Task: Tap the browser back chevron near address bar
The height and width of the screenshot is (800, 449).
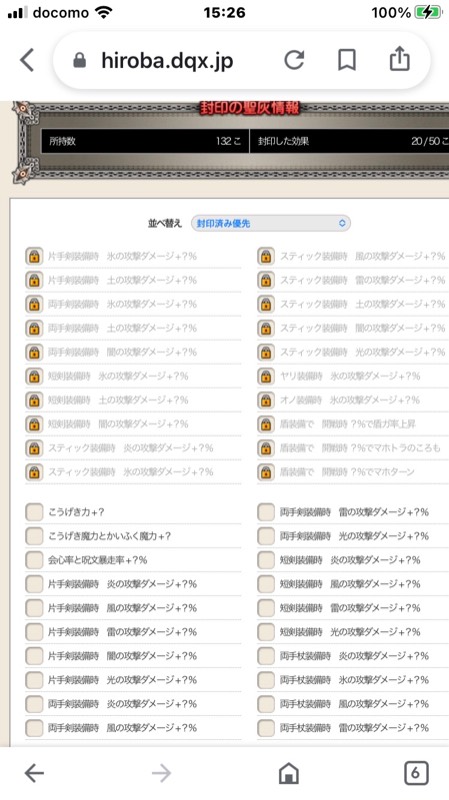Action: tap(28, 60)
